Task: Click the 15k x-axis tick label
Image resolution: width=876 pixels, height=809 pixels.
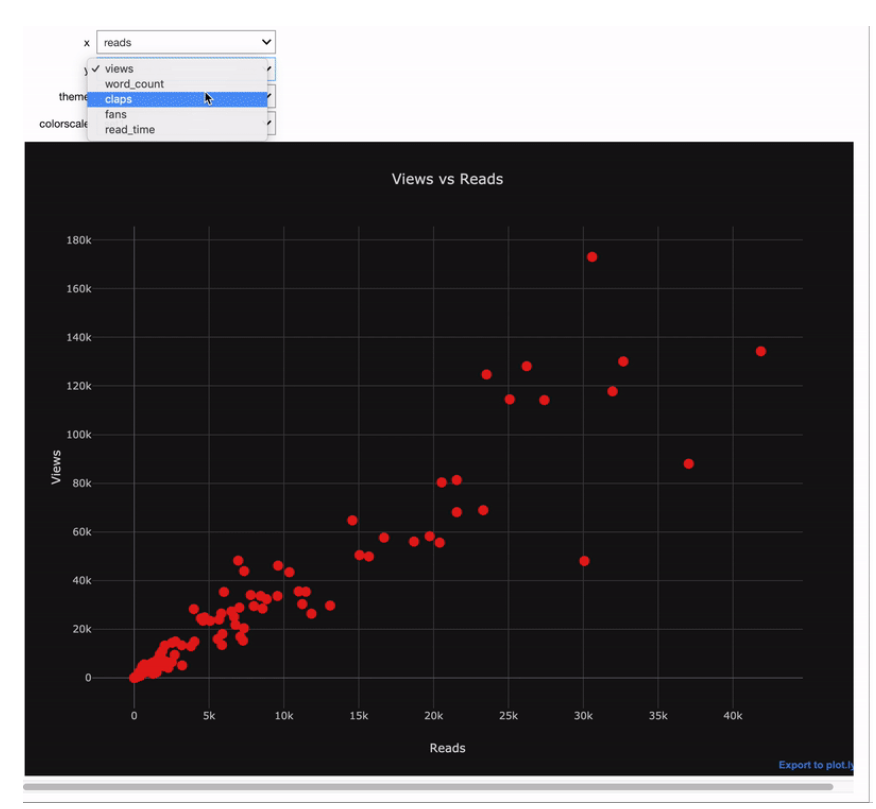Action: pos(358,716)
